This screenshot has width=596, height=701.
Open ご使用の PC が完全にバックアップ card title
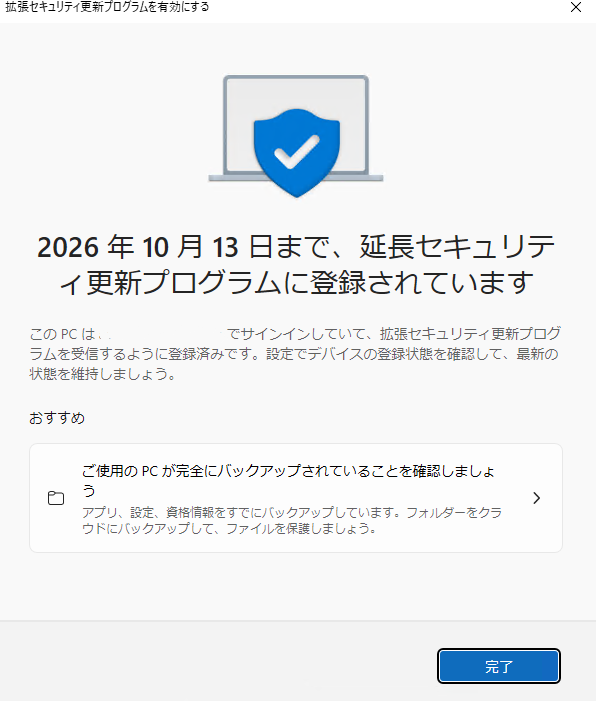tap(288, 480)
